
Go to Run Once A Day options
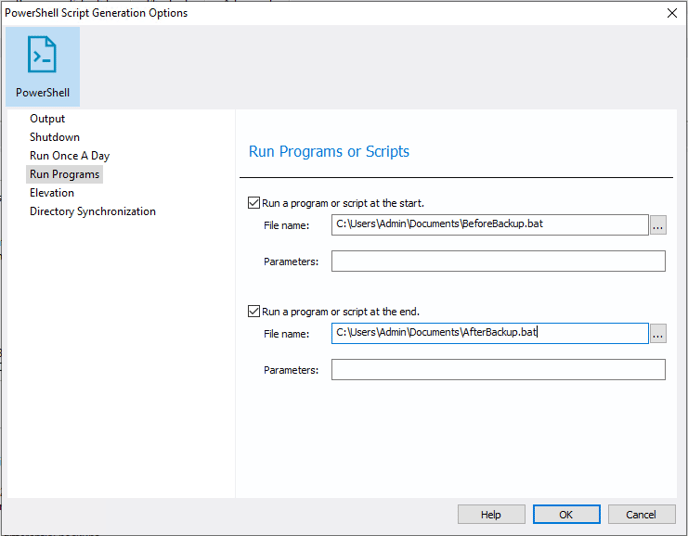(x=69, y=156)
